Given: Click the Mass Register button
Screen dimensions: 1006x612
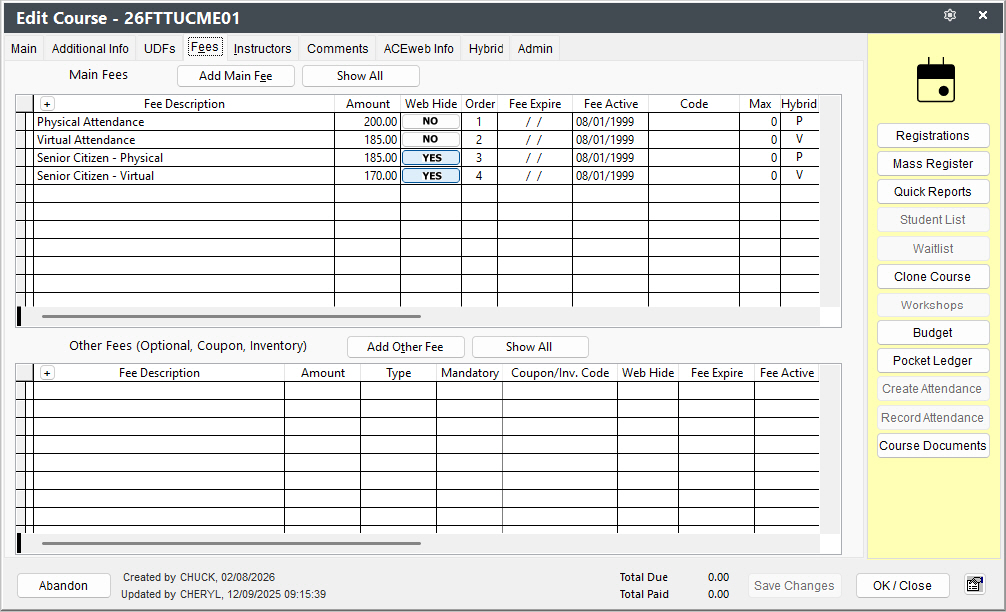Looking at the screenshot, I should tap(932, 164).
